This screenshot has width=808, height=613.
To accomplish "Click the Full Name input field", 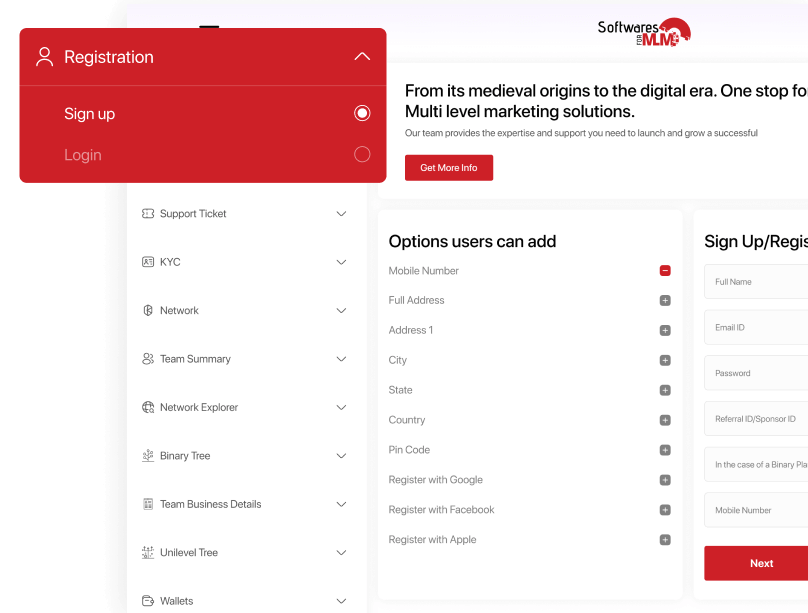I will (x=756, y=281).
